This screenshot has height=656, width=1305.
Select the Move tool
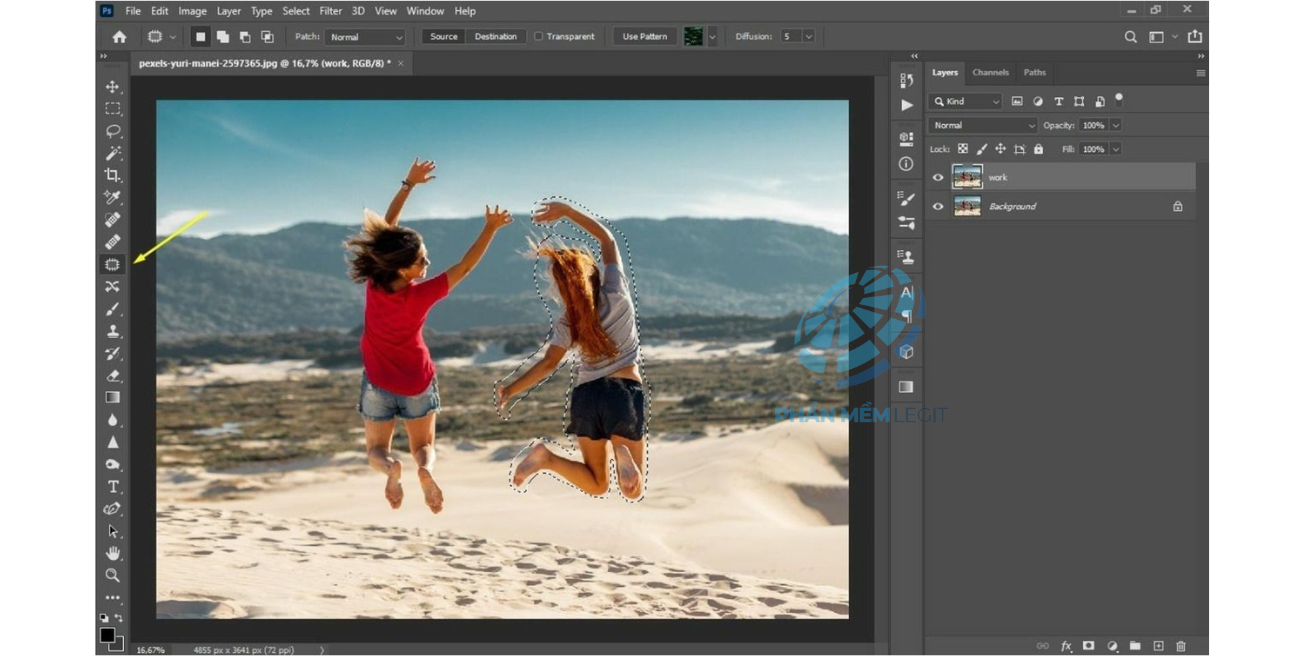[113, 87]
